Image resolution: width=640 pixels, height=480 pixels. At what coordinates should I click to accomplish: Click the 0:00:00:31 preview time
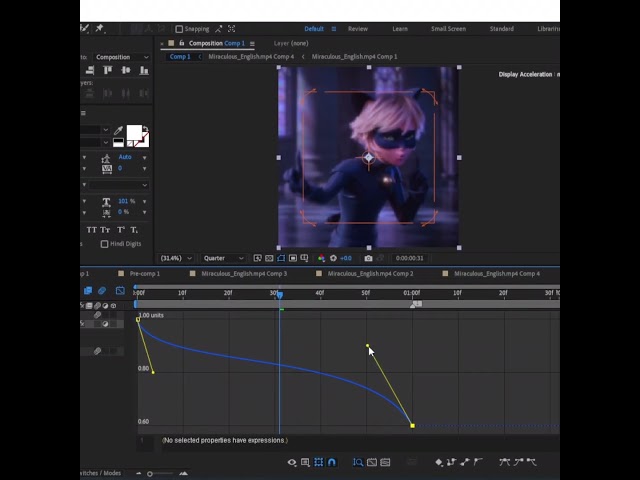[x=409, y=258]
